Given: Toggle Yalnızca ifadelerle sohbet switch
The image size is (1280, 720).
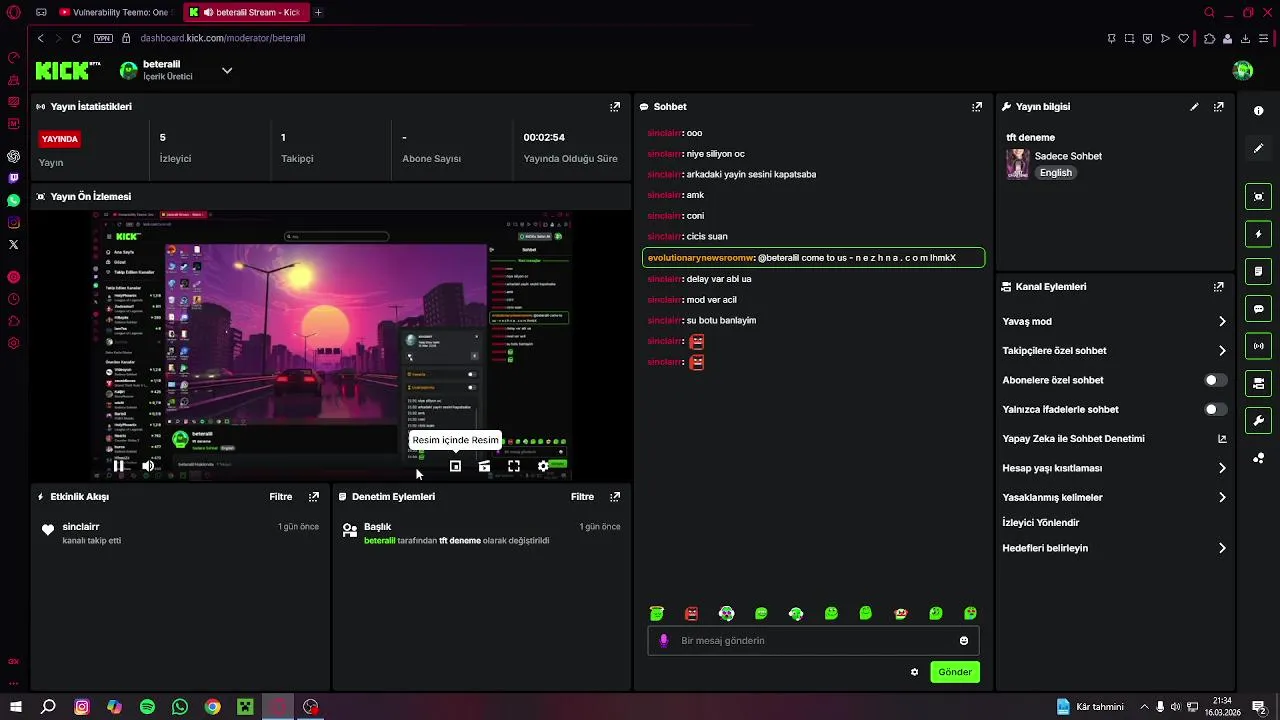Looking at the screenshot, I should pyautogui.click(x=1215, y=409).
